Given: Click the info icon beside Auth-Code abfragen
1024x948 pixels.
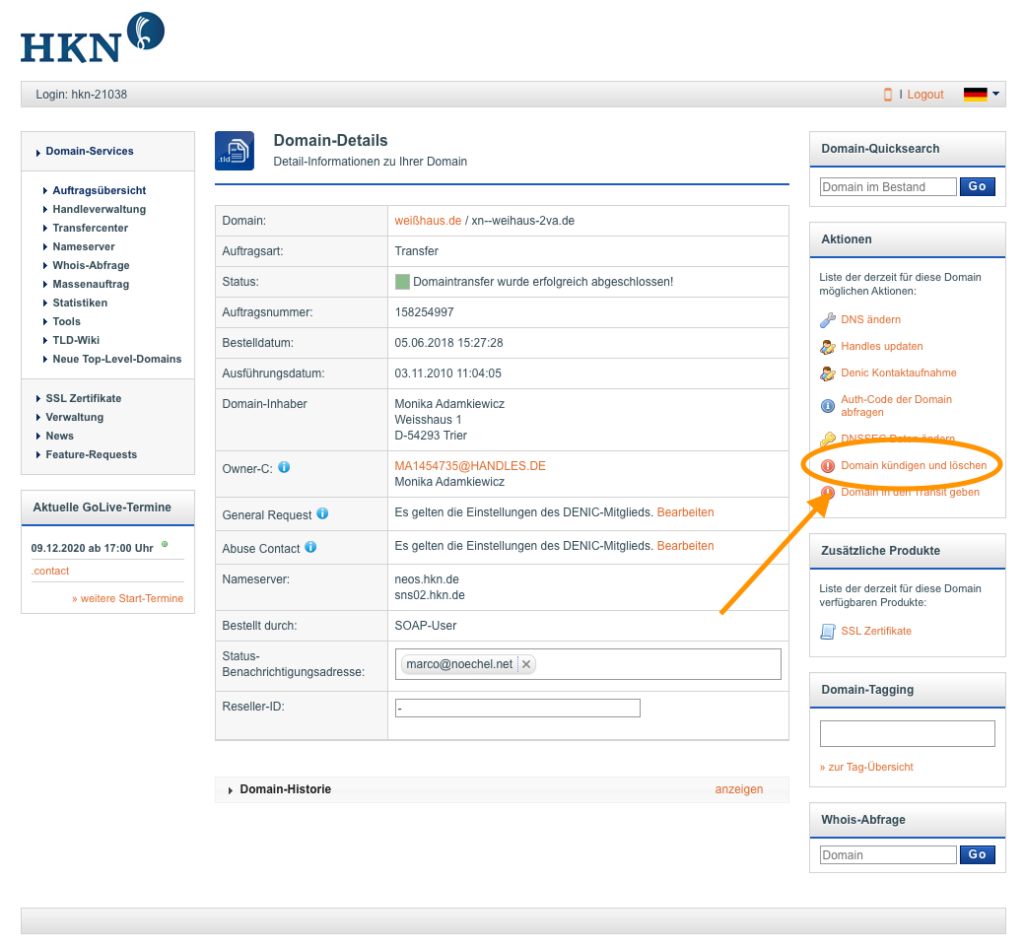Looking at the screenshot, I should [x=829, y=404].
